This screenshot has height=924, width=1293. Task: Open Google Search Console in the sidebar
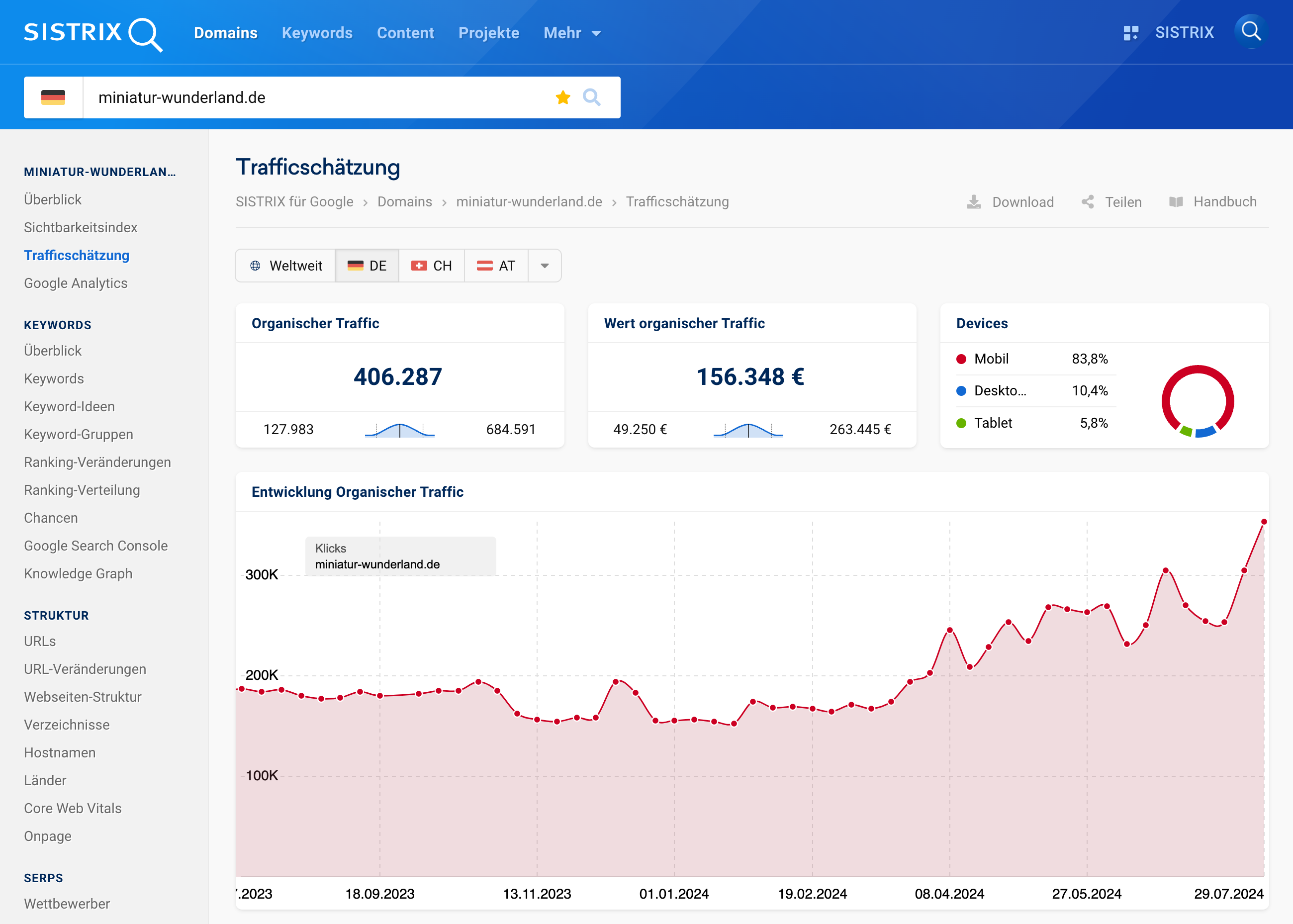(x=95, y=546)
